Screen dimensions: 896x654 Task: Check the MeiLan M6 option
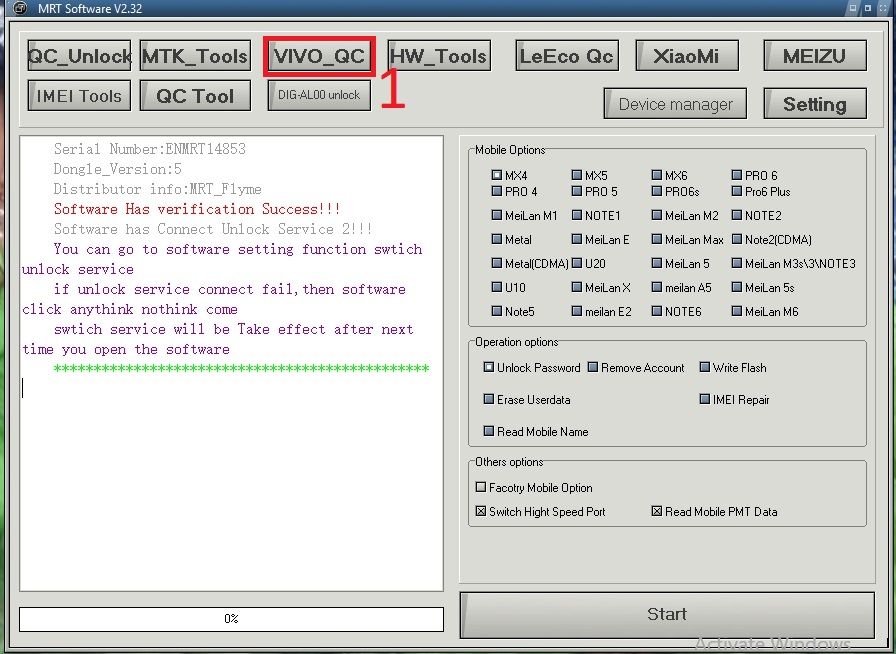[737, 311]
